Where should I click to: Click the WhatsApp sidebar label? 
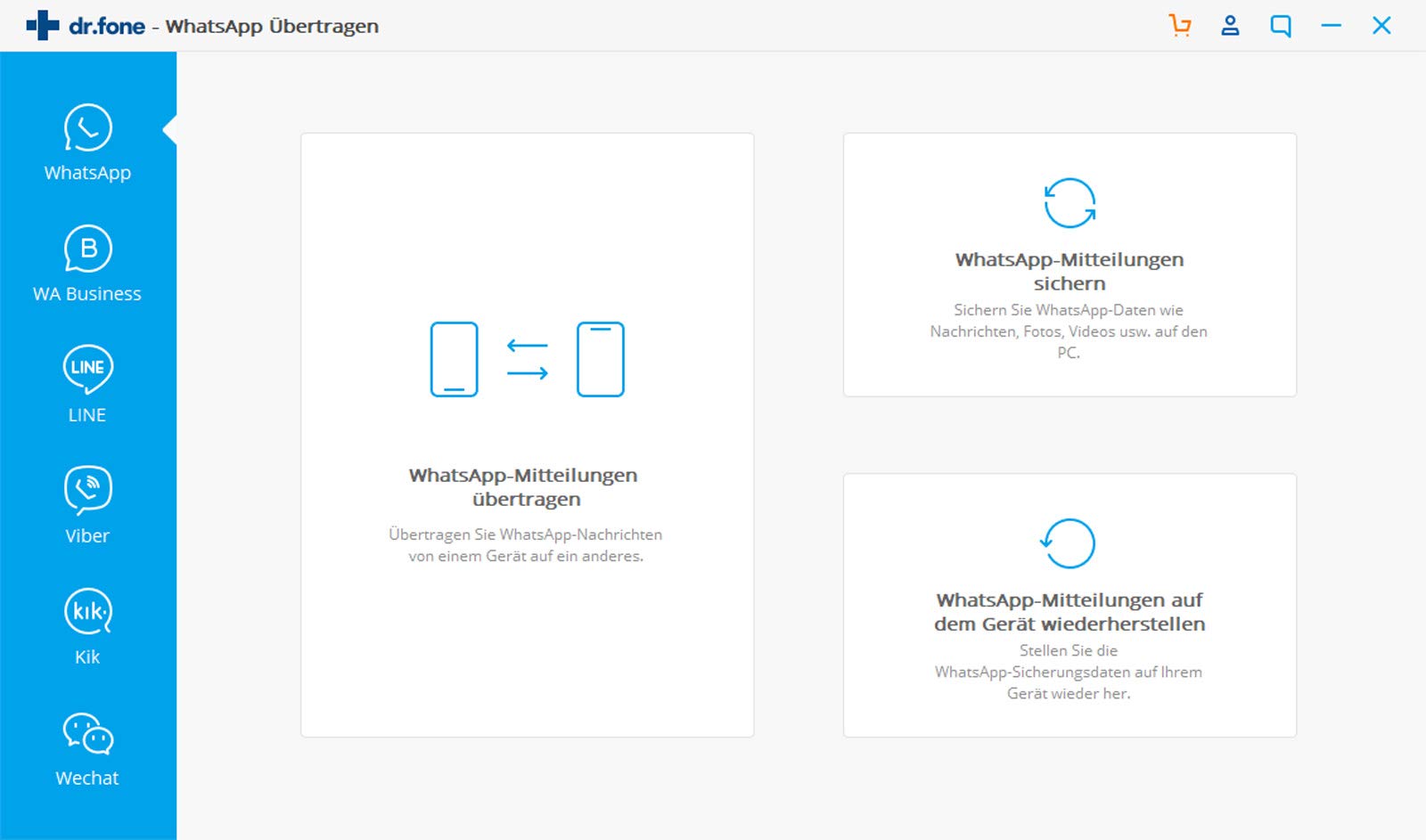coord(87,173)
